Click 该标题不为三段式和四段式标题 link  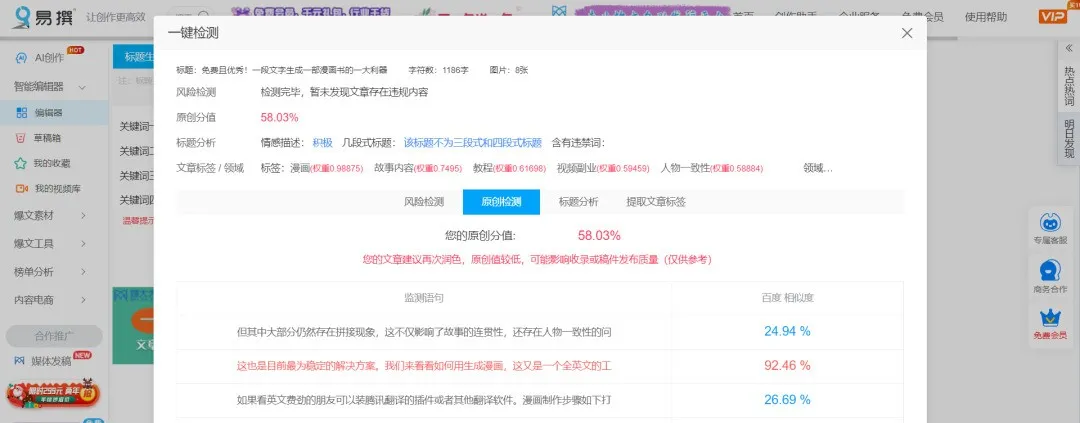click(x=472, y=143)
